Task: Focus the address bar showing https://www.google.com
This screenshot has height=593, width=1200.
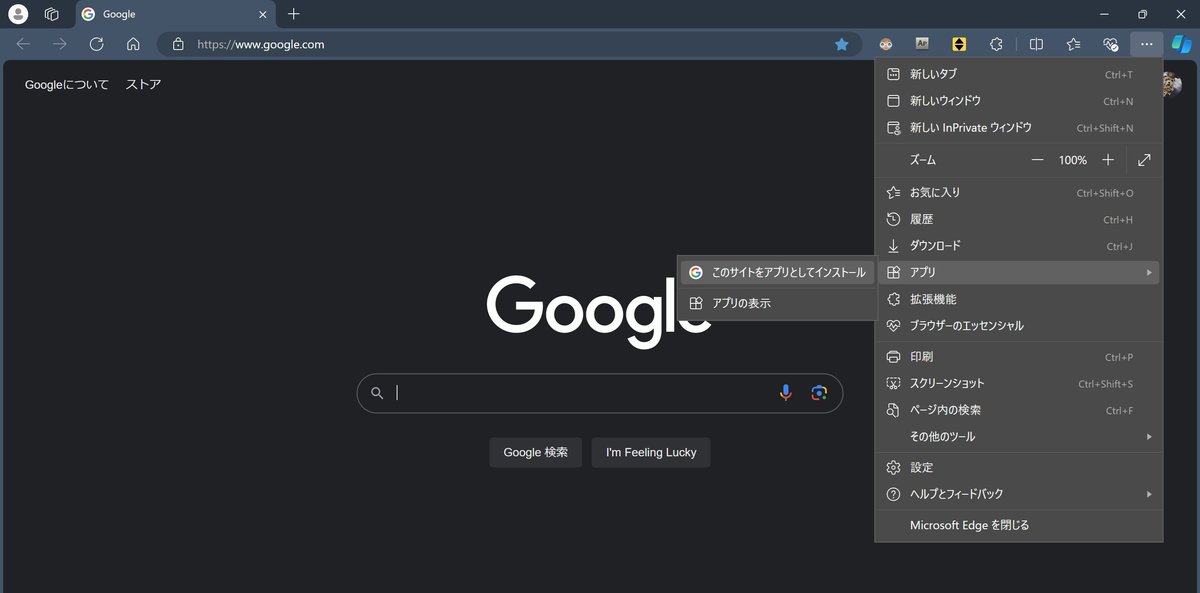Action: pos(510,44)
